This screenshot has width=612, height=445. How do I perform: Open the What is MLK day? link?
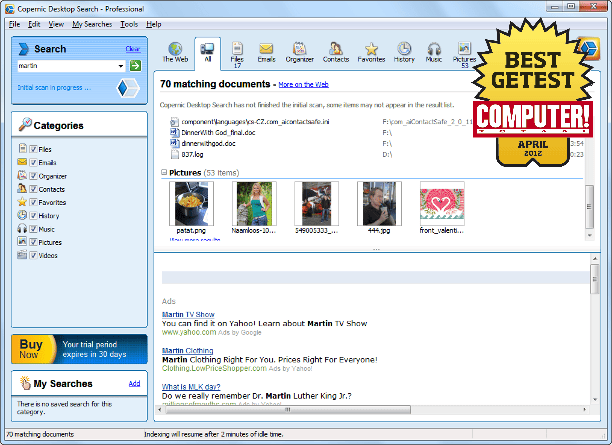click(191, 386)
